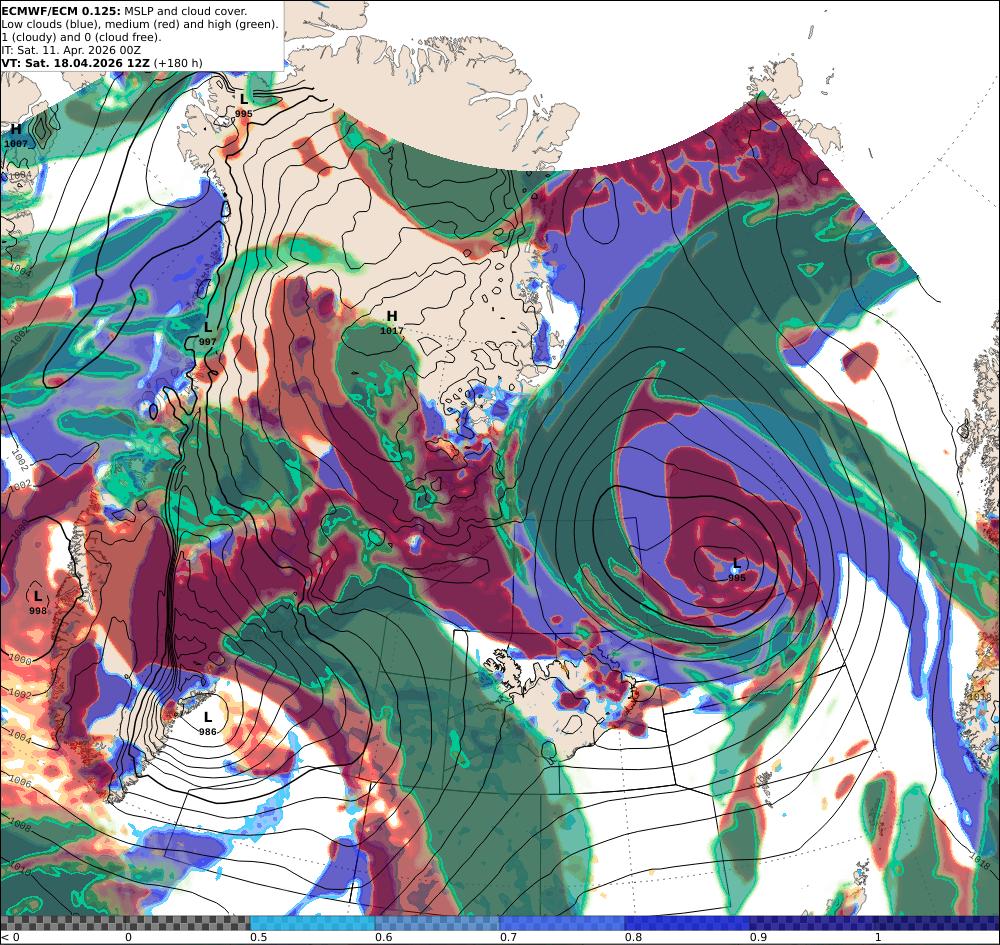This screenshot has width=1000, height=945.
Task: Select the 'IT: Sat. 11. Apr. 2026 00Z' line
Action: (71, 50)
